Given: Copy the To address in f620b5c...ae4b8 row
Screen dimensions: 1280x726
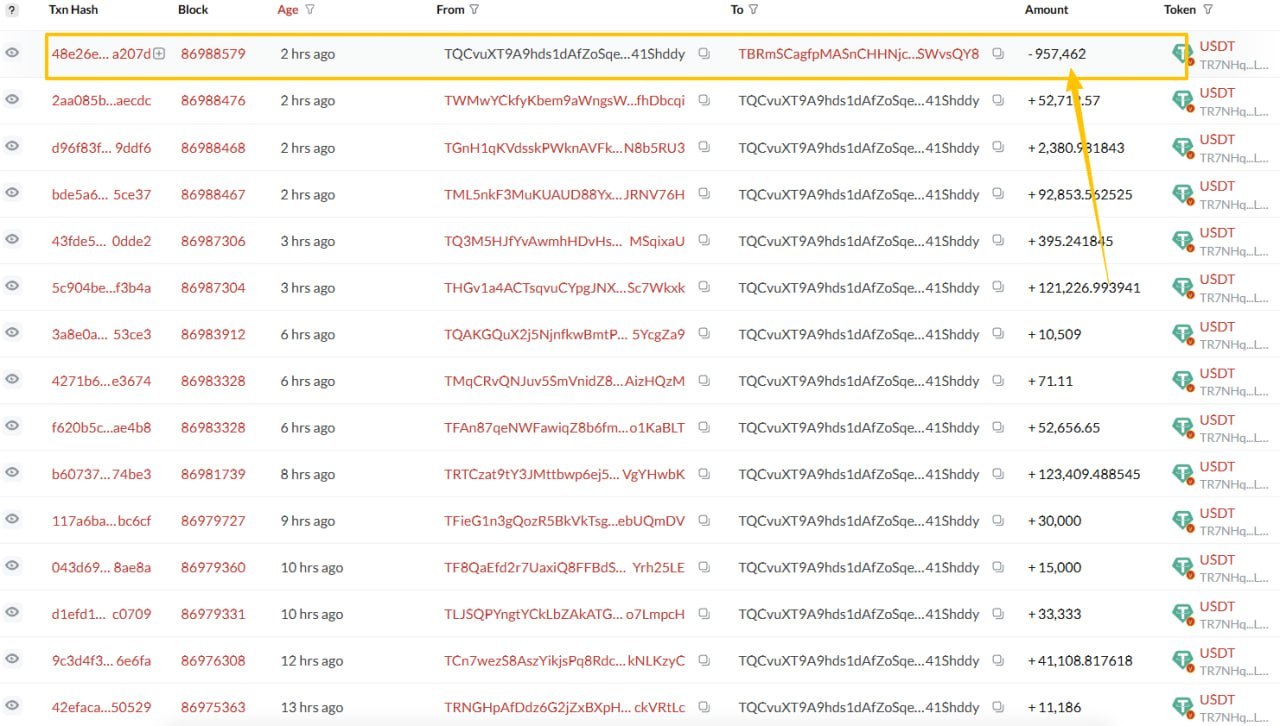Looking at the screenshot, I should (x=998, y=427).
